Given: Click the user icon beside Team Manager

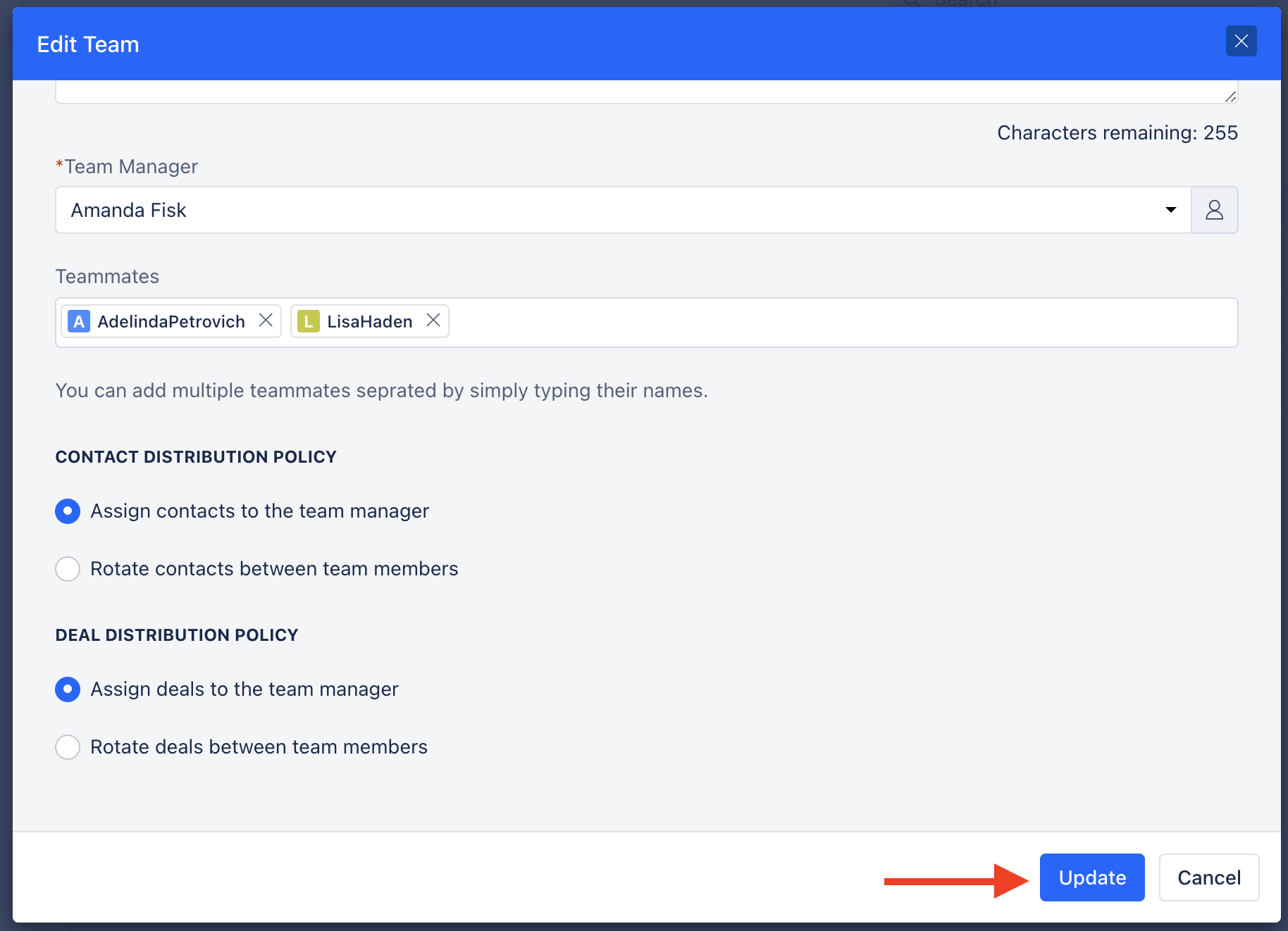Looking at the screenshot, I should 1214,210.
